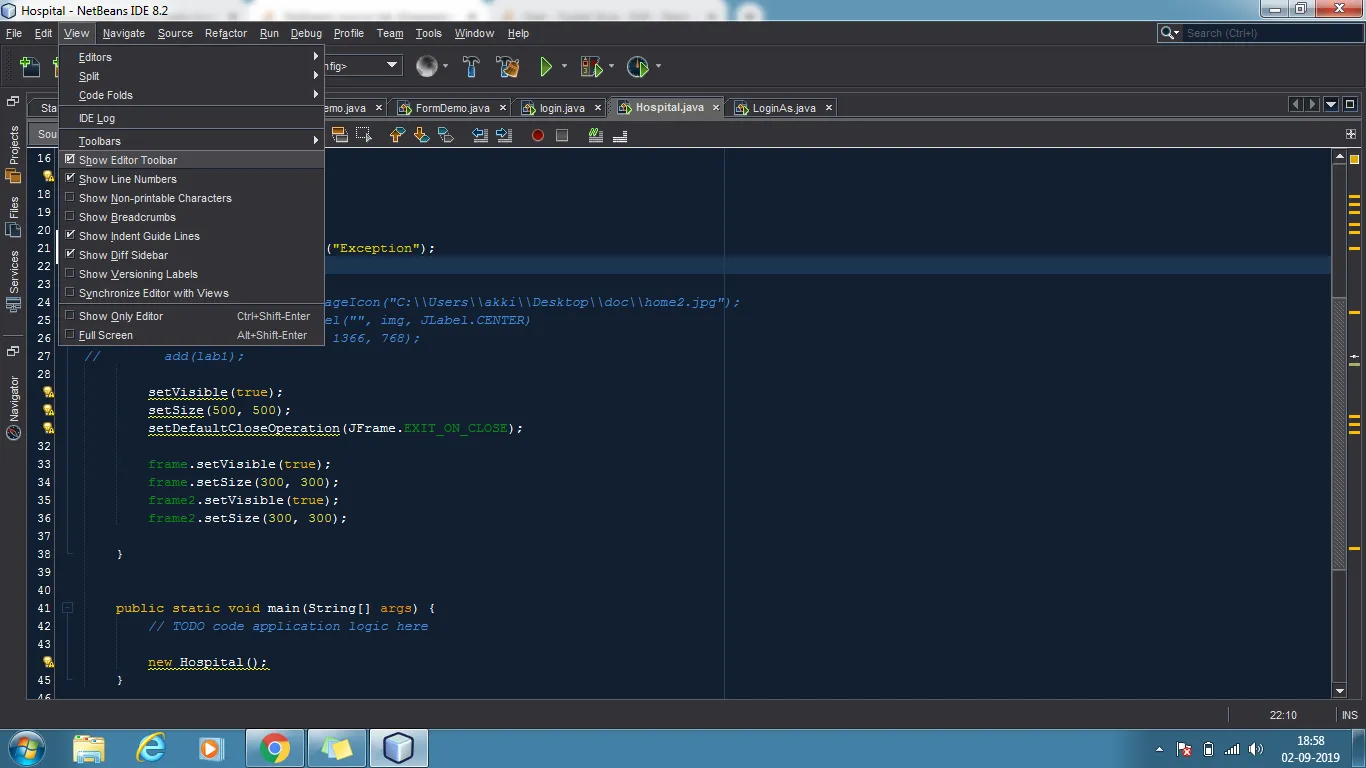This screenshot has width=1366, height=768.
Task: Click the Build Project hammer icon
Action: pos(471,67)
